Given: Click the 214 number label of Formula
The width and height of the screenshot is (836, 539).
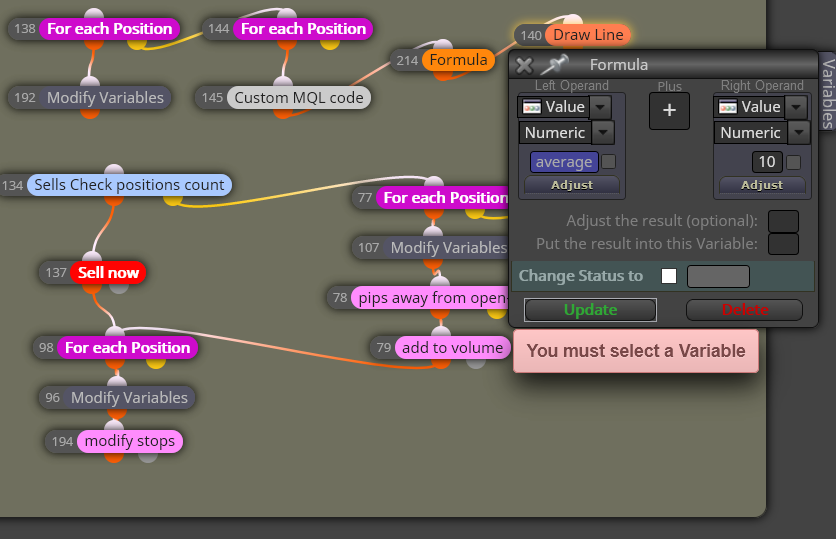Looking at the screenshot, I should (407, 60).
